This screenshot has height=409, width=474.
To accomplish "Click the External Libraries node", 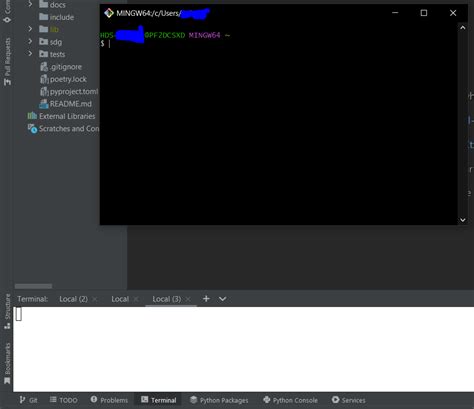I will coord(61,116).
